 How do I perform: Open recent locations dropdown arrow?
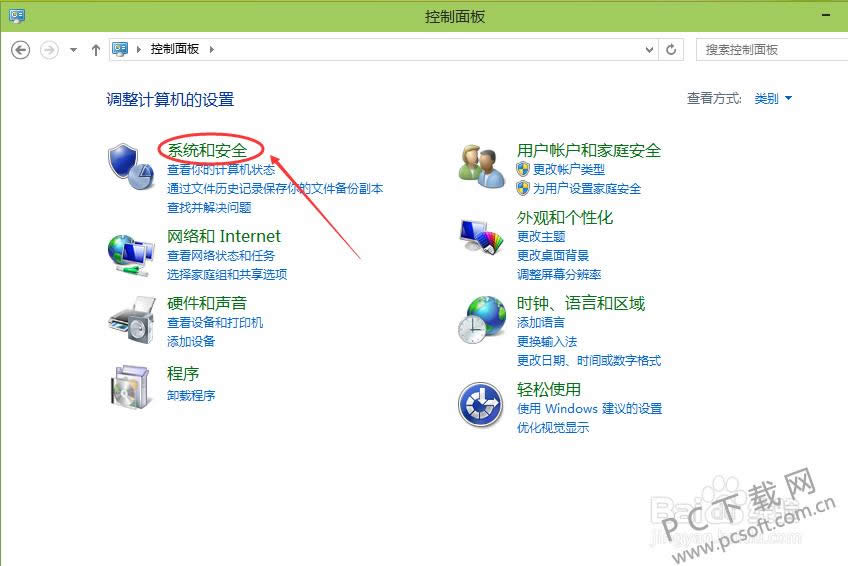(x=74, y=49)
